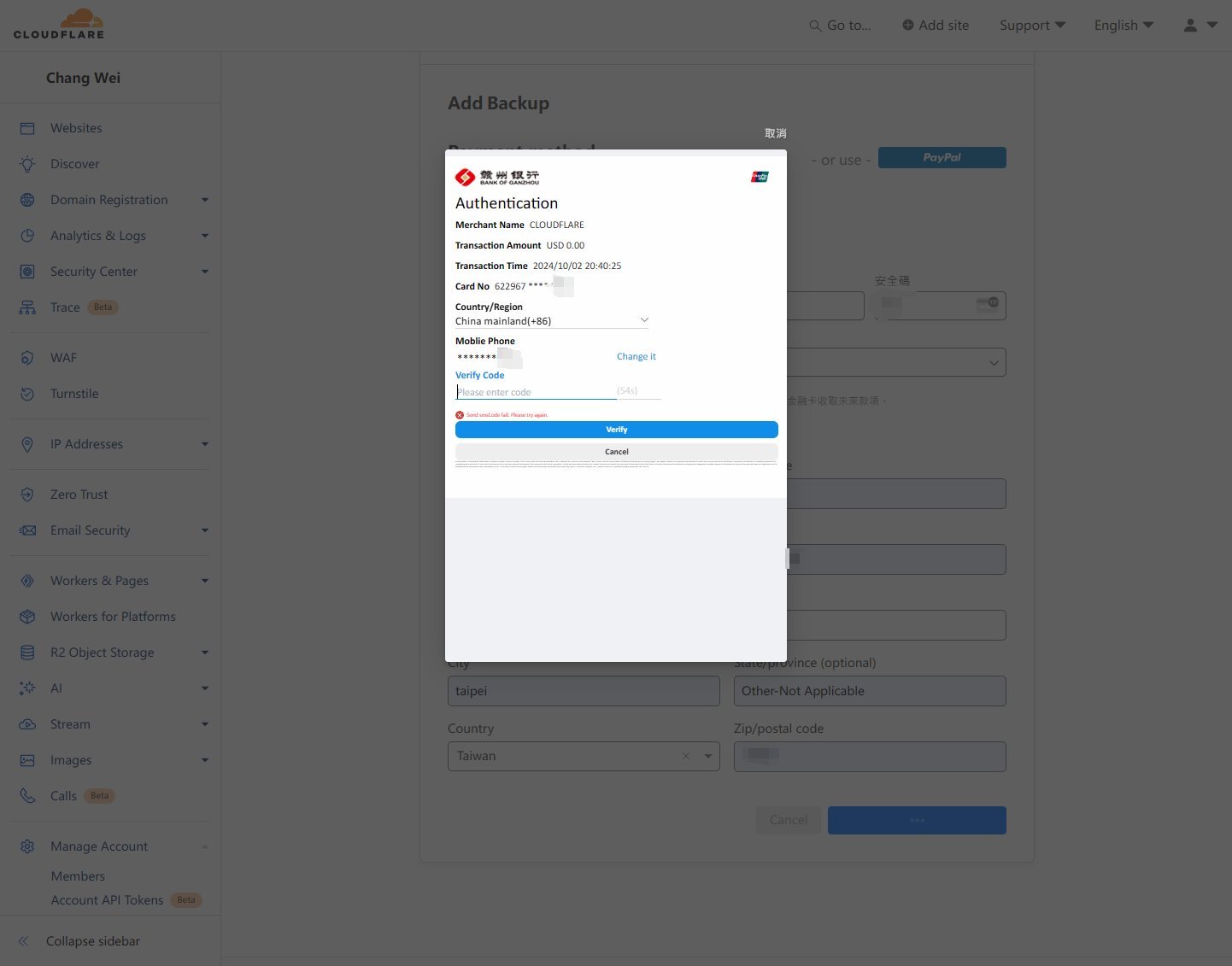Click the Manage Account gear icon
Image resolution: width=1232 pixels, height=966 pixels.
coord(27,846)
